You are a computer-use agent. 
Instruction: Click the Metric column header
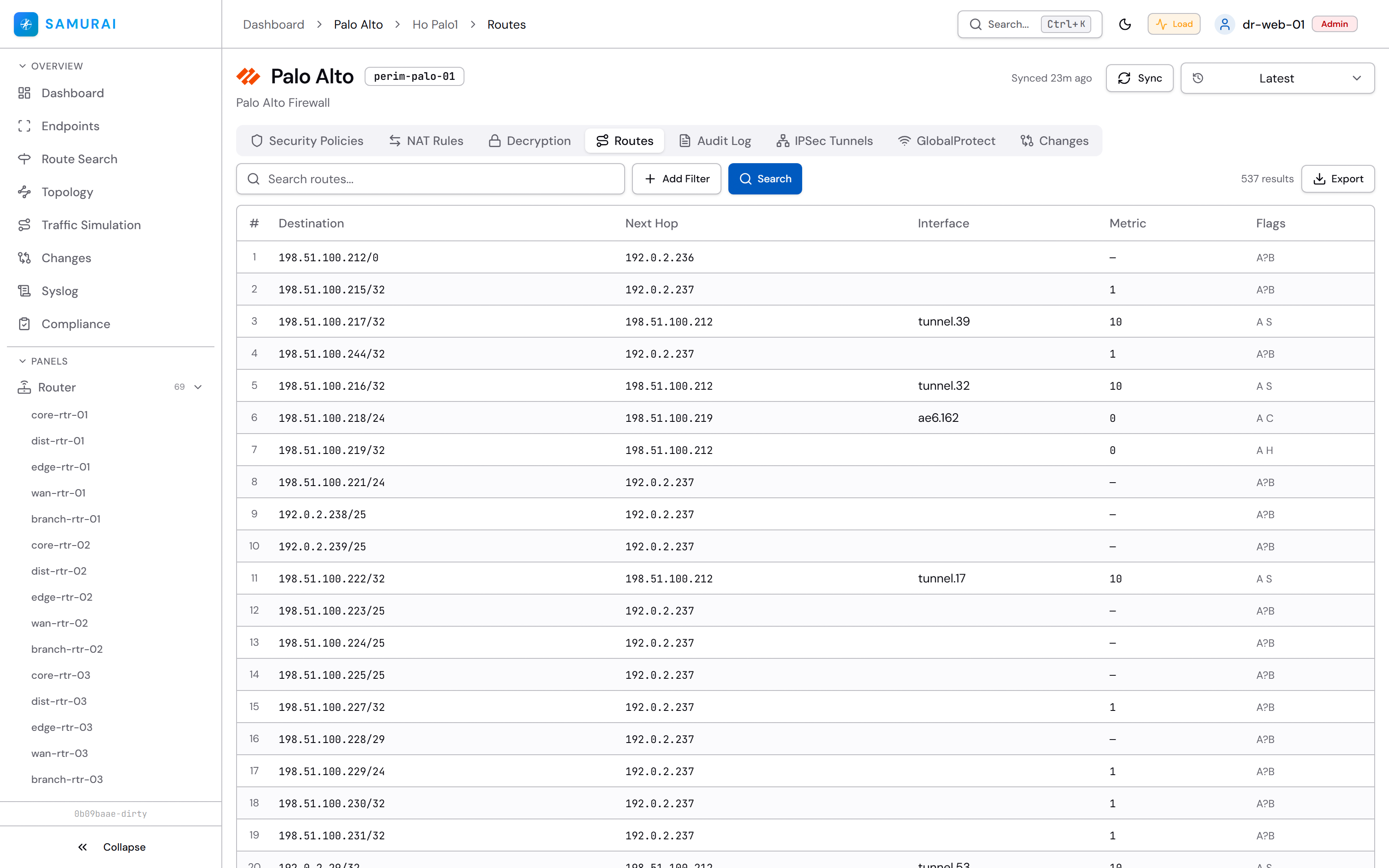coord(1127,224)
